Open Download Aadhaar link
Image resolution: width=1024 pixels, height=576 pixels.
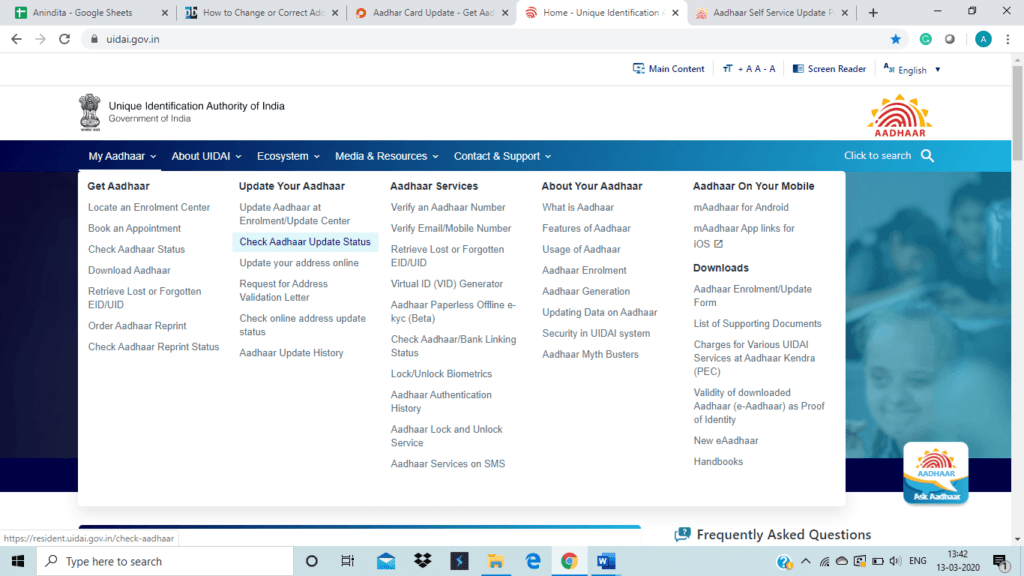pyautogui.click(x=129, y=270)
